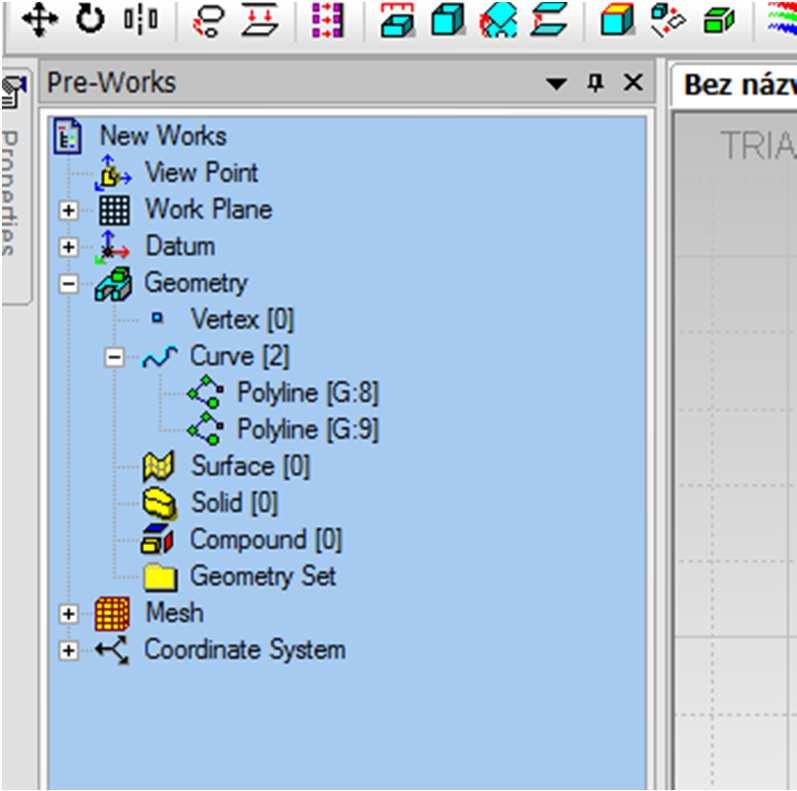Click the small cube with red points icon
Image resolution: width=797 pixels, height=791 pixels.
[x=668, y=20]
